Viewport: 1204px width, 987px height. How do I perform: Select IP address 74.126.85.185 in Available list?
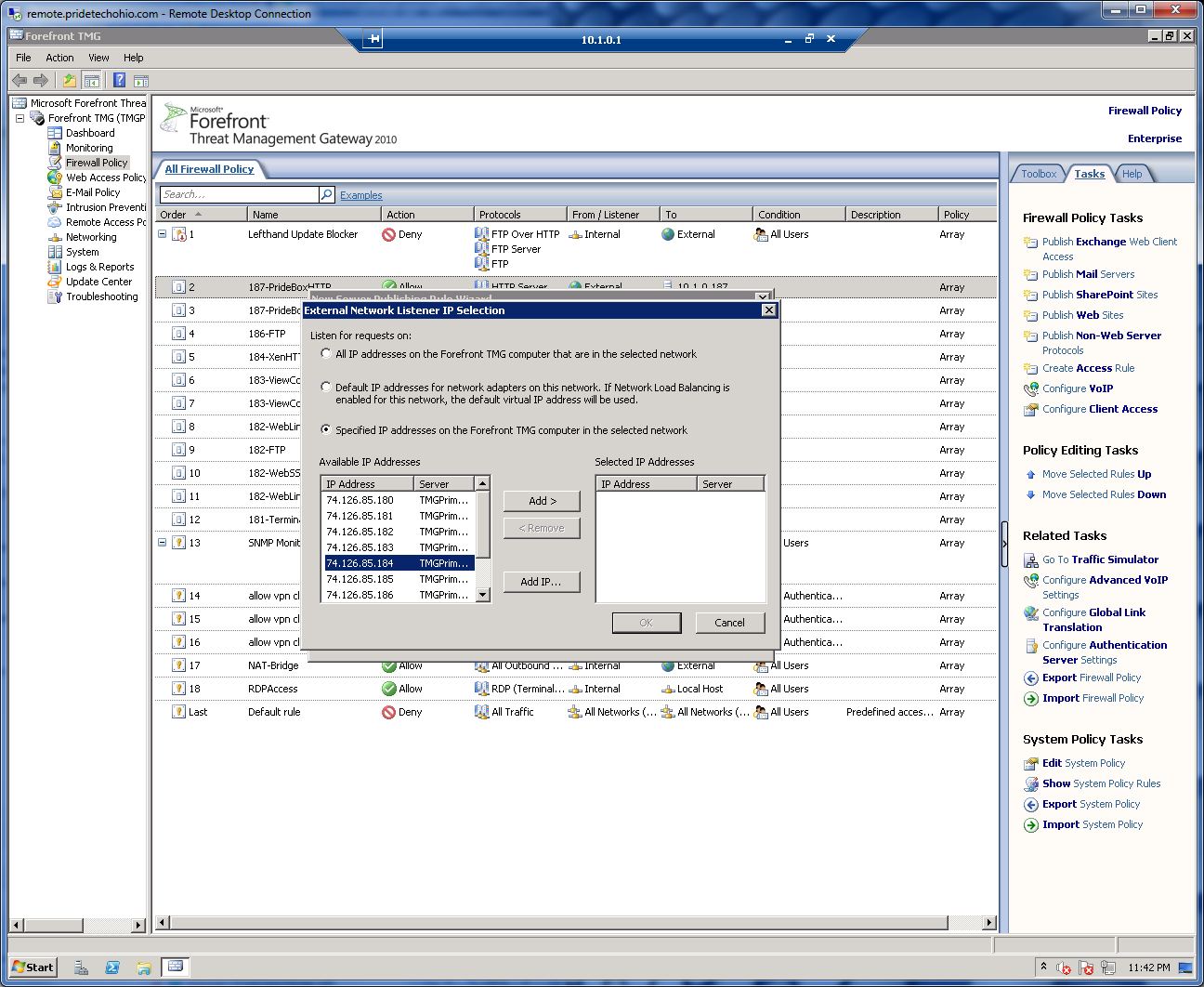tap(399, 579)
